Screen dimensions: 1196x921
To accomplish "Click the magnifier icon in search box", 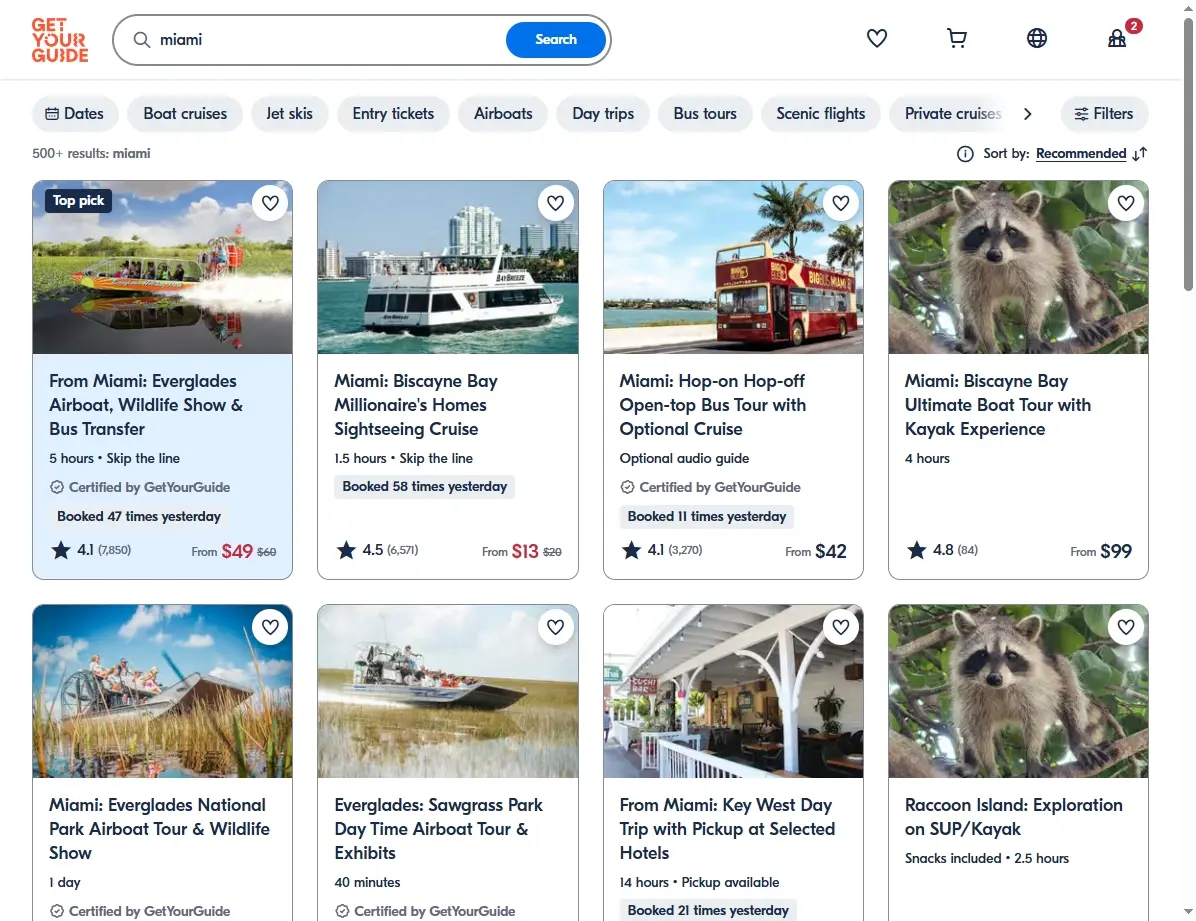I will pyautogui.click(x=142, y=40).
